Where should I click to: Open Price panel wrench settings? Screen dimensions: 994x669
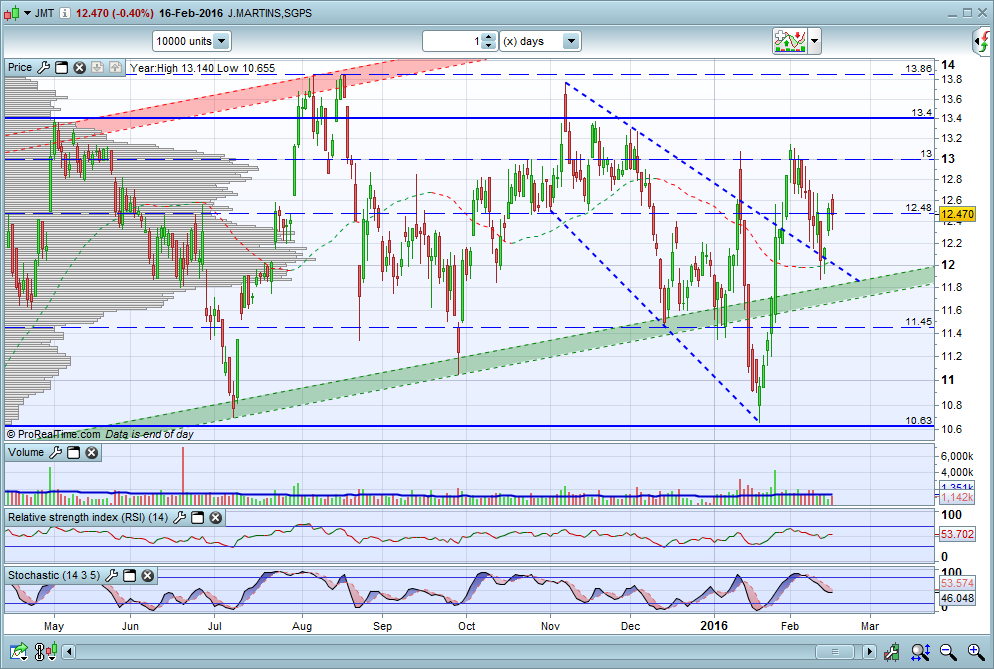click(43, 67)
